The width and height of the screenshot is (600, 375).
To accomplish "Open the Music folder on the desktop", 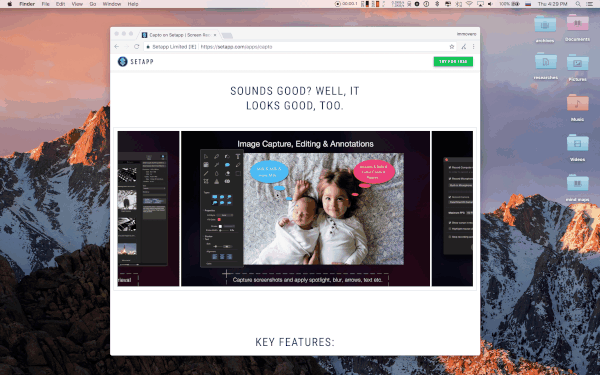I will (577, 108).
